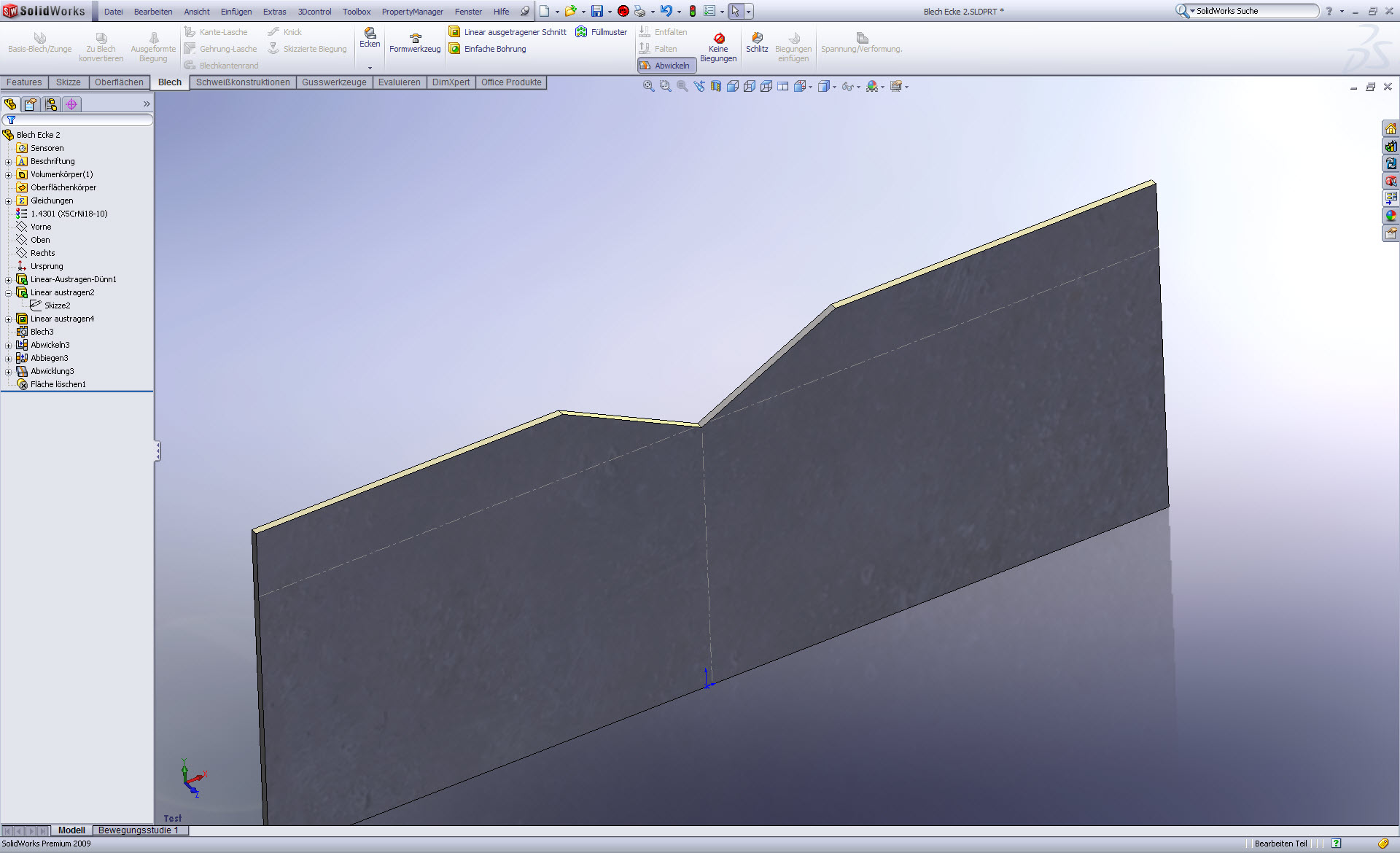Click the red Rebuild record button
The height and width of the screenshot is (853, 1400).
click(623, 11)
